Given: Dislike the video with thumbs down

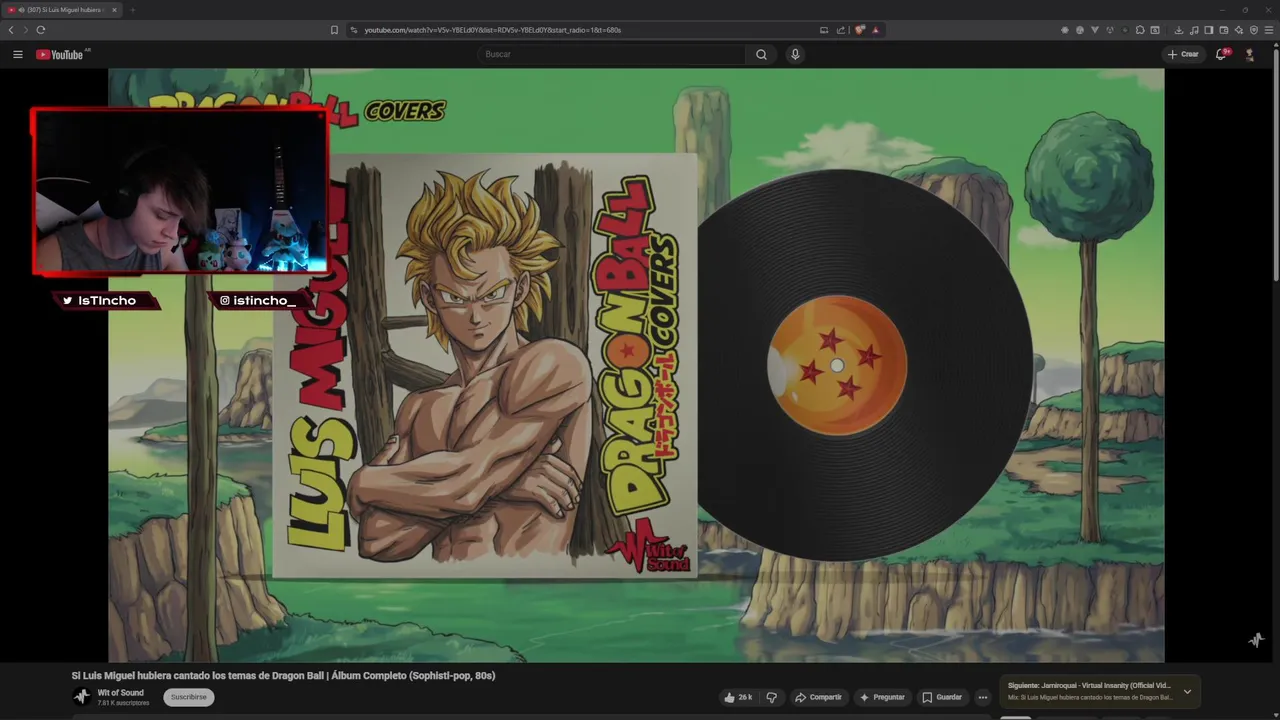Looking at the screenshot, I should [771, 697].
